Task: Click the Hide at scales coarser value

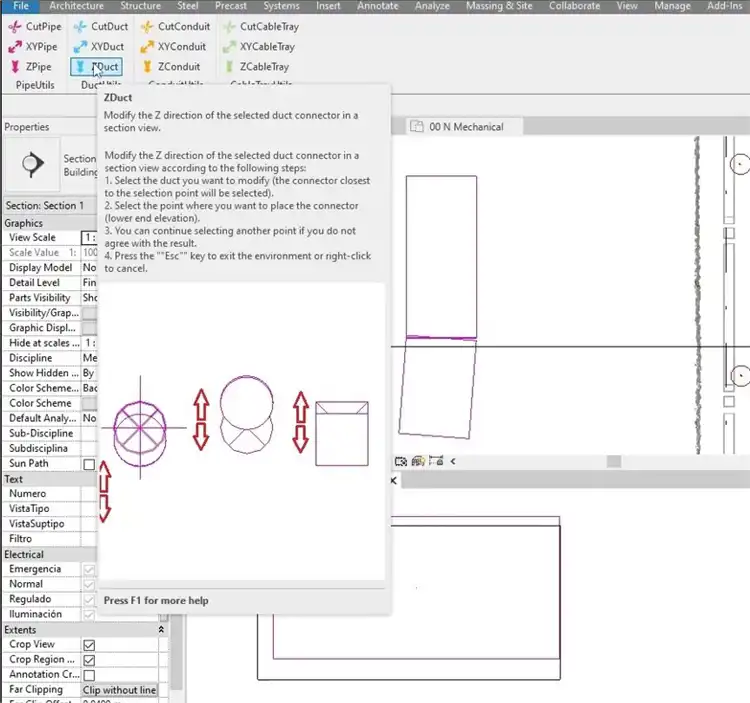Action: coord(89,343)
